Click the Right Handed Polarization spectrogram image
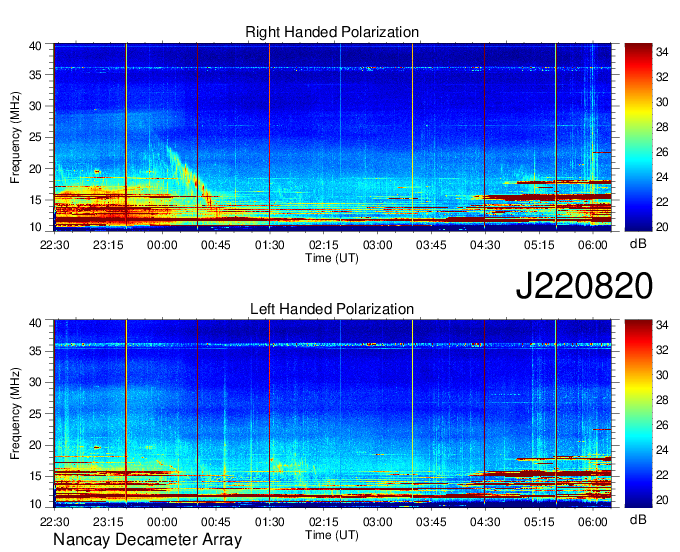 [x=333, y=137]
